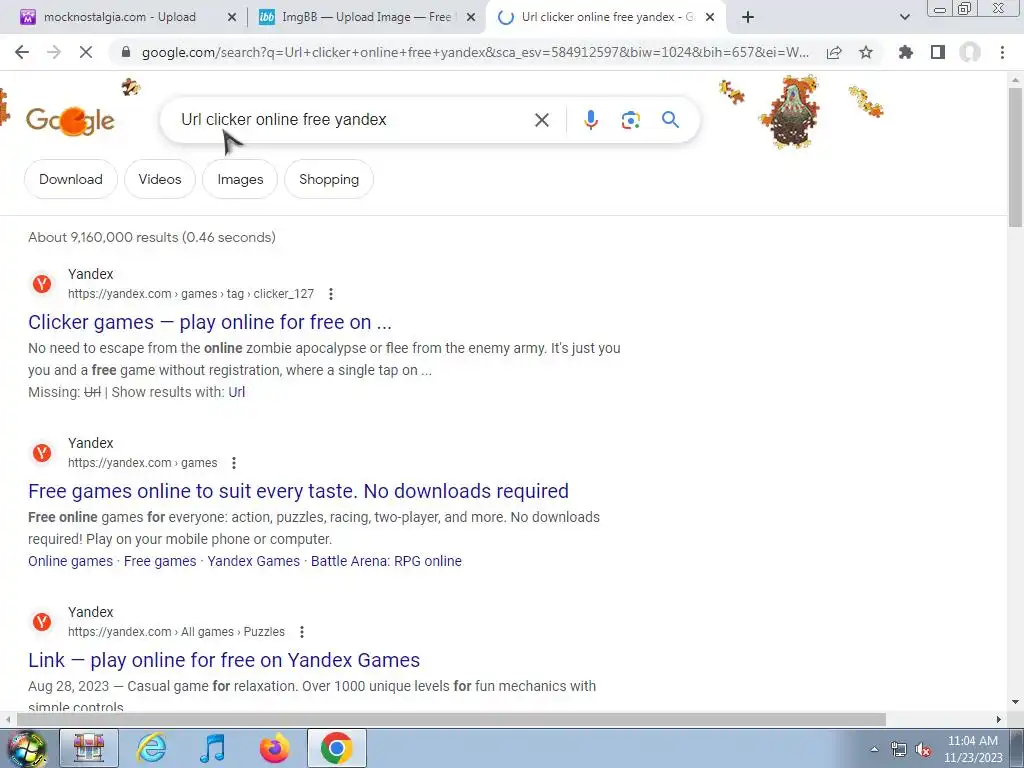
Task: Go back to the previous page
Action: [x=22, y=52]
